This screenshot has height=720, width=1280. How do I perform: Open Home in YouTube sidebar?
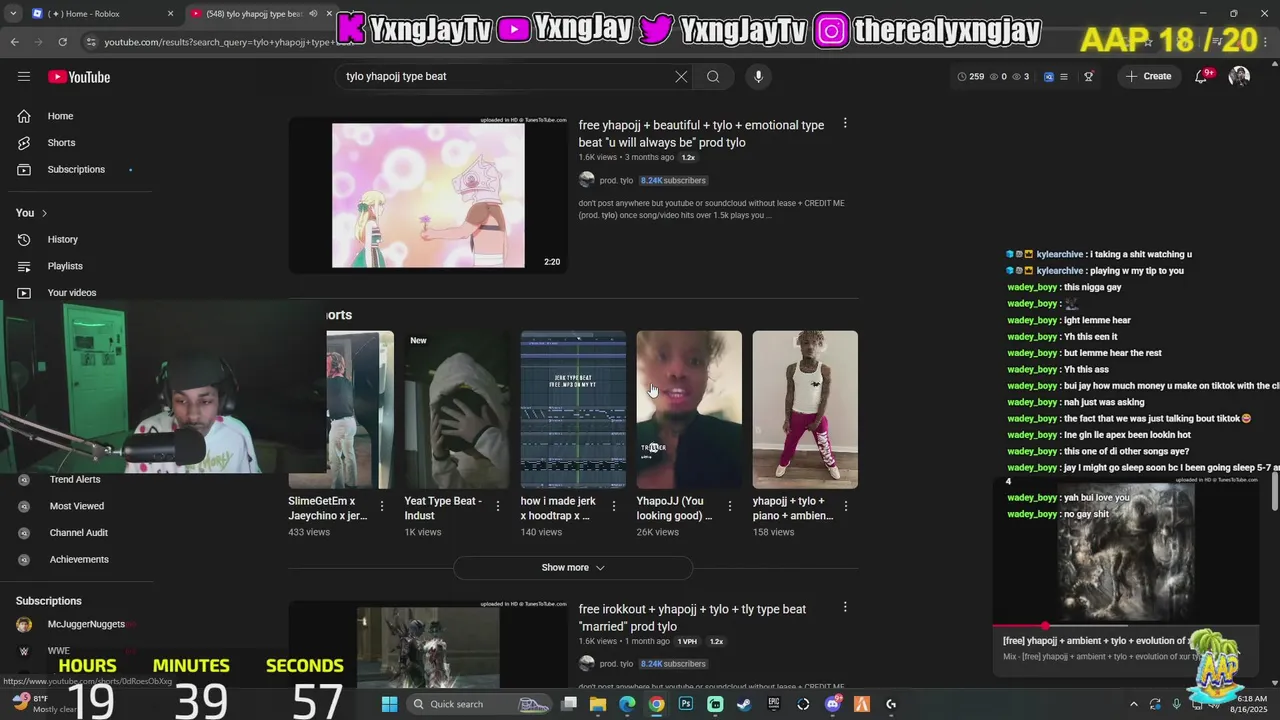[60, 116]
